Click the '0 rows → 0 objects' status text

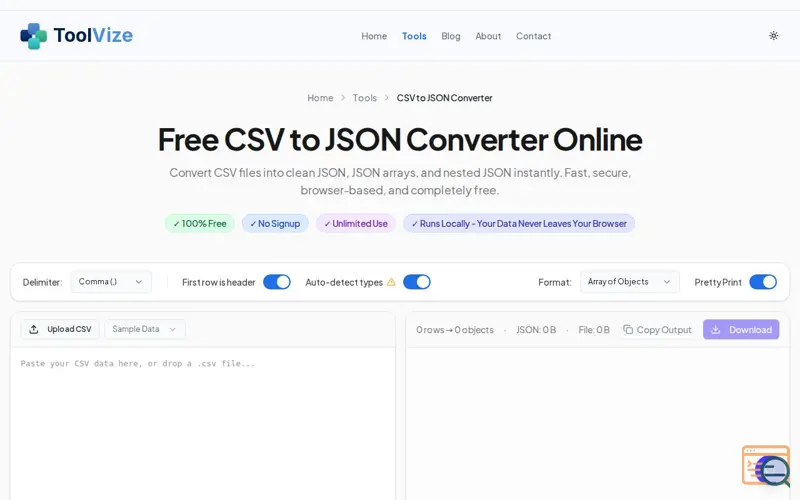pyautogui.click(x=455, y=330)
